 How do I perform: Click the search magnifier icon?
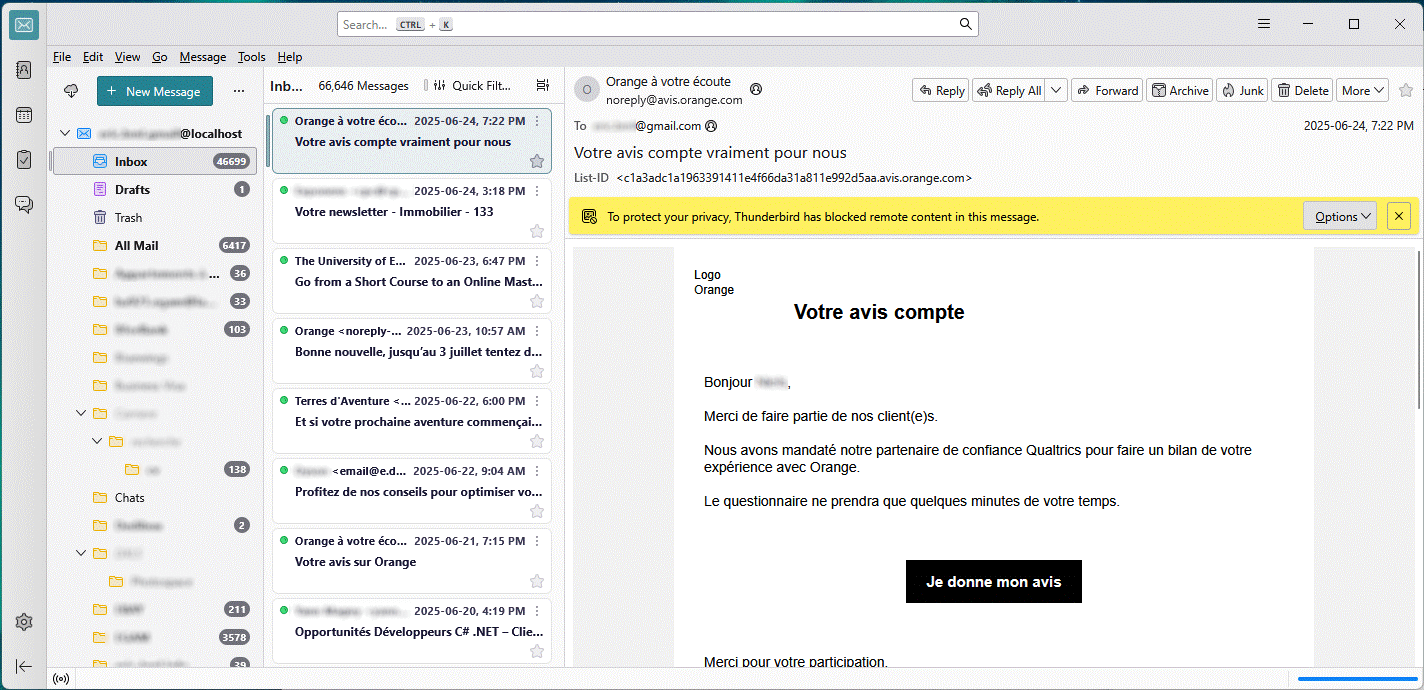pyautogui.click(x=966, y=24)
